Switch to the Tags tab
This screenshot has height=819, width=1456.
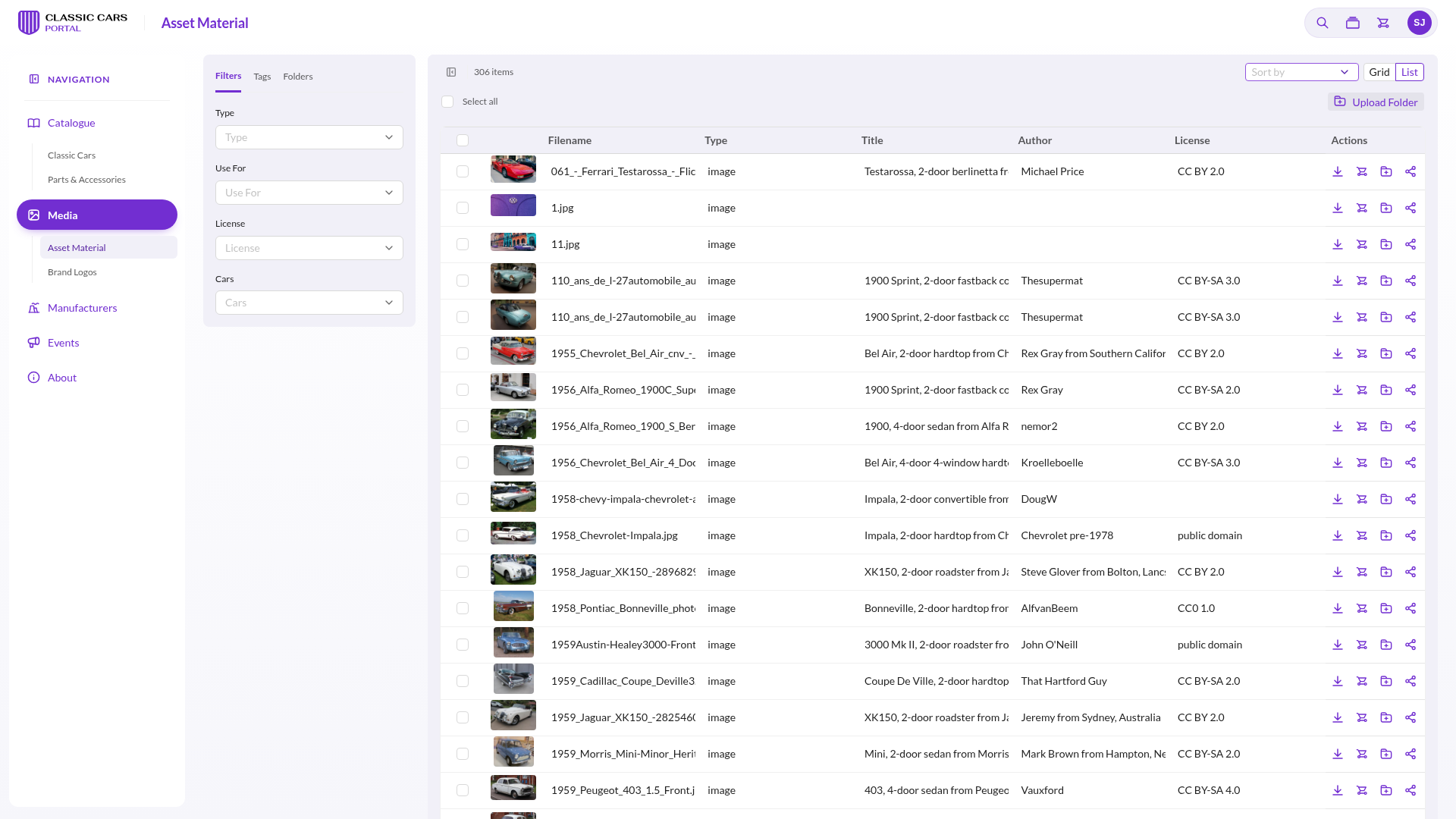pyautogui.click(x=262, y=77)
